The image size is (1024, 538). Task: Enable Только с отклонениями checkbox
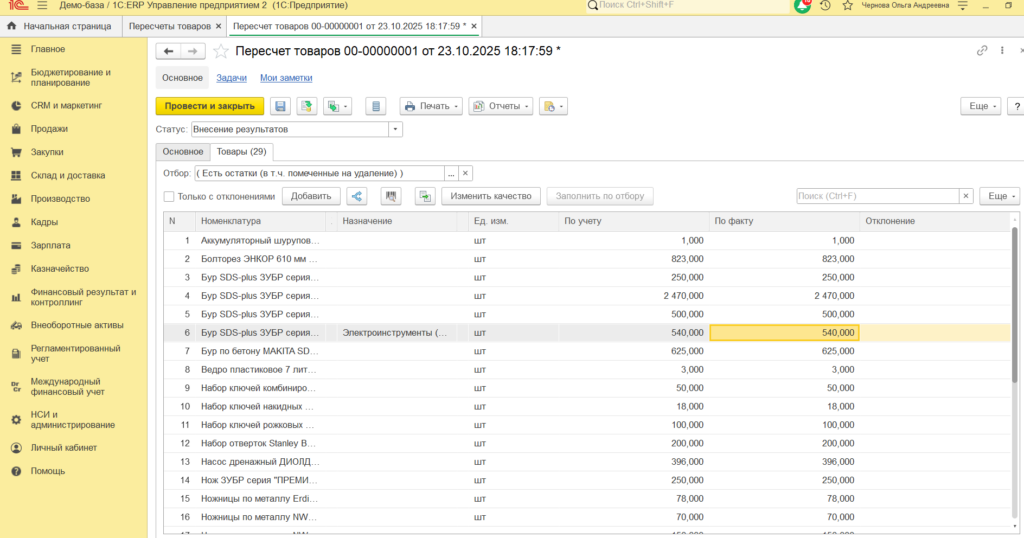pyautogui.click(x=169, y=197)
